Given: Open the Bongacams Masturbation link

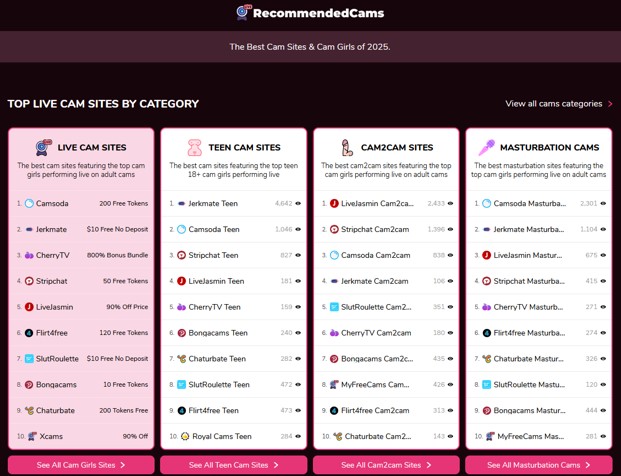Looking at the screenshot, I should (x=530, y=411).
